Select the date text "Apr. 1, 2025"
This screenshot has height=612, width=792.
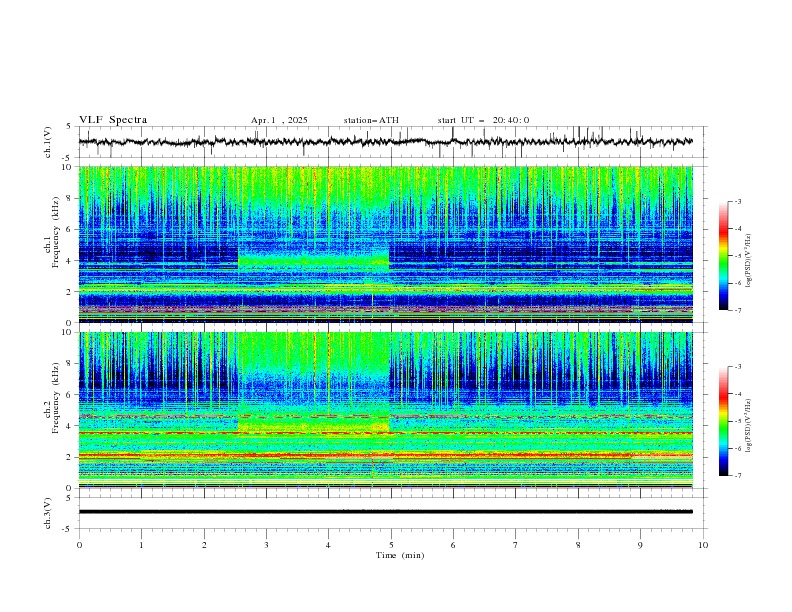279,120
